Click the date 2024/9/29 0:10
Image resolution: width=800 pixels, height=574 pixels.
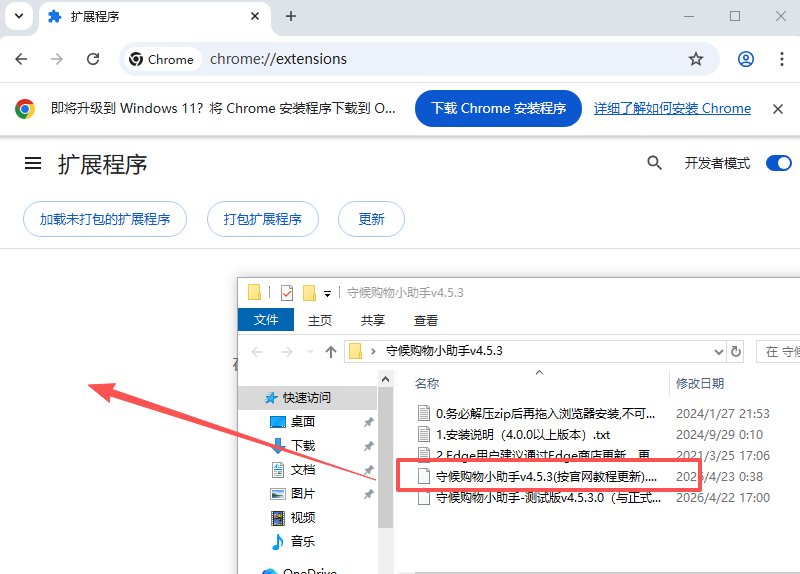pyautogui.click(x=719, y=435)
